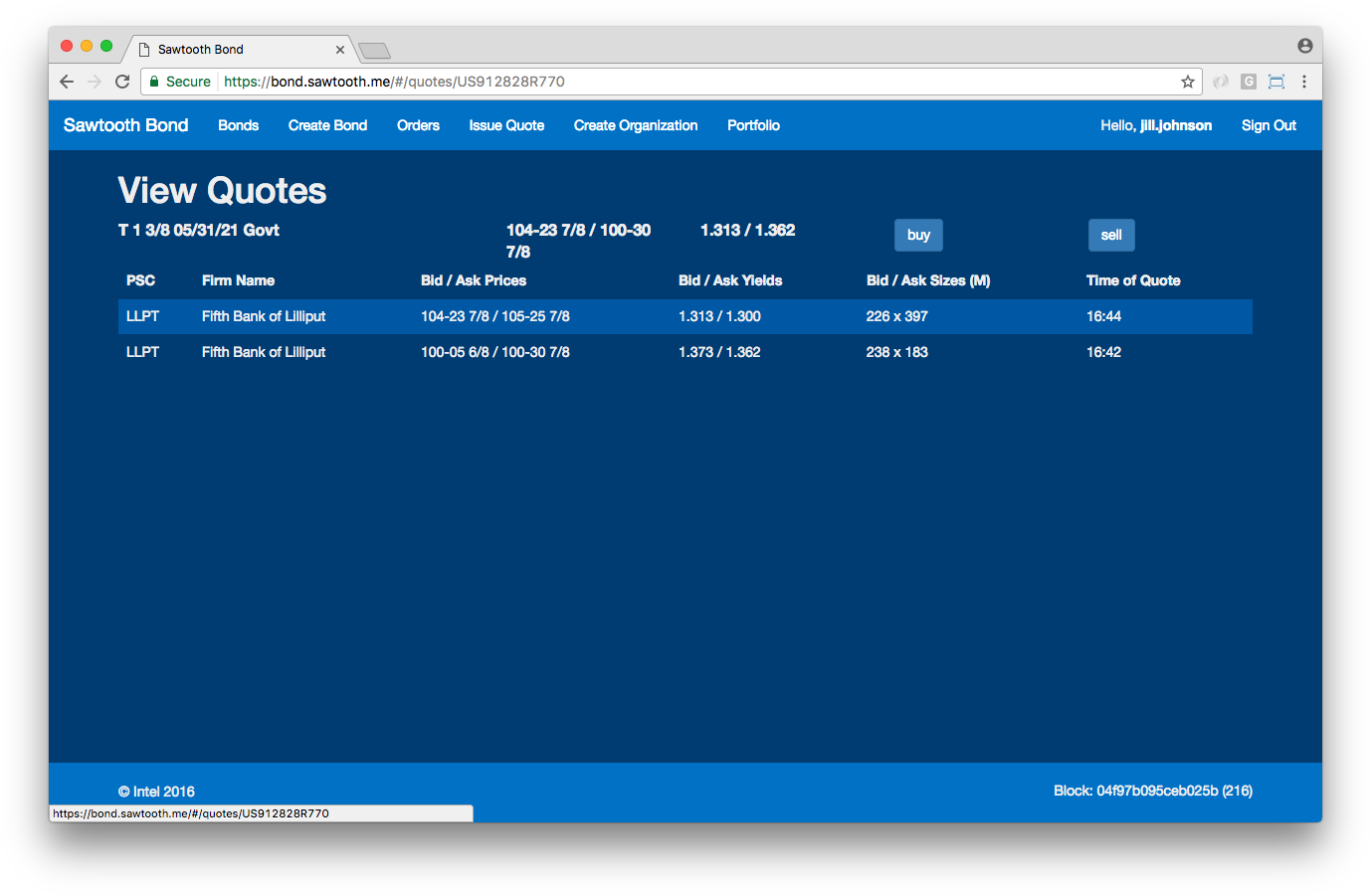The height and width of the screenshot is (896, 1370).
Task: Open the Chrome three-dot menu
Action: [x=1303, y=82]
